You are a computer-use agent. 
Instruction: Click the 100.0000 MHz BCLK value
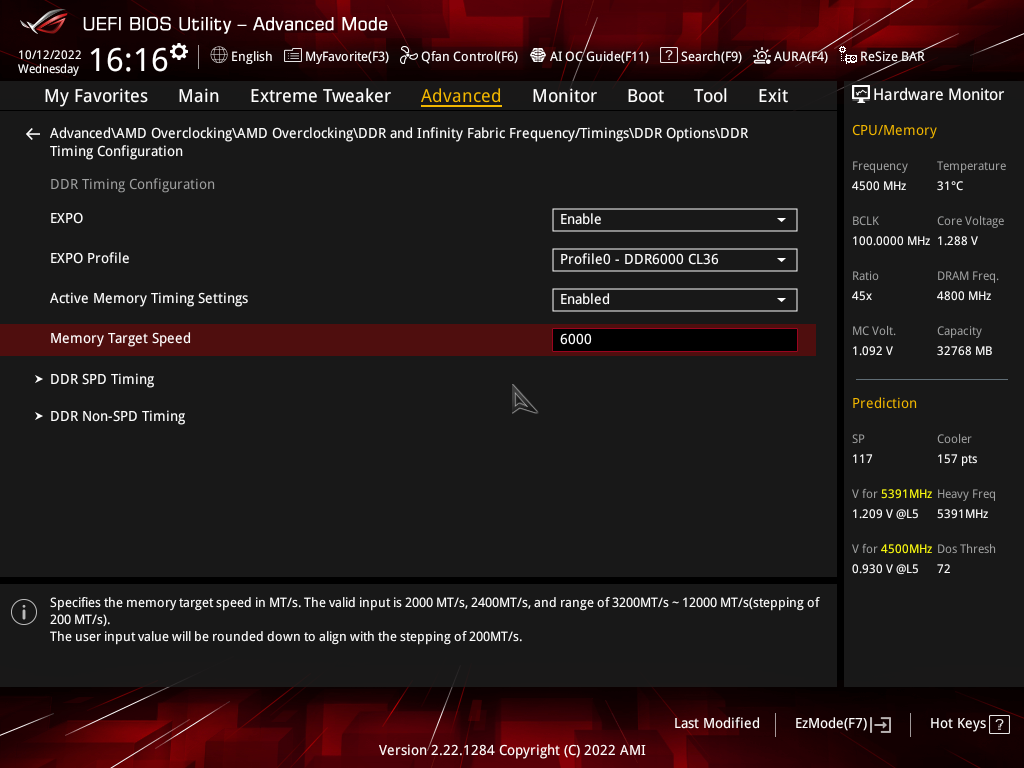pyautogui.click(x=890, y=241)
